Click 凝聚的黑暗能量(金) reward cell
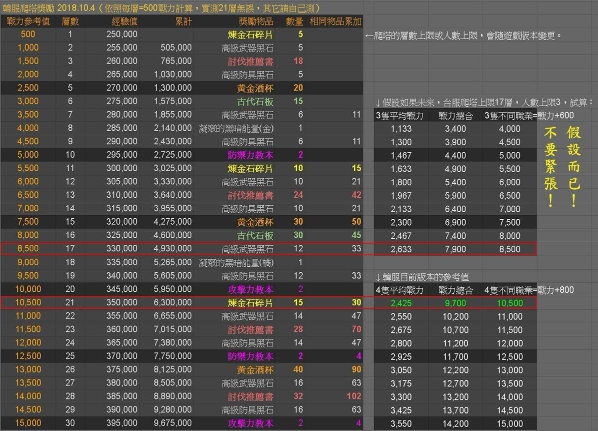598x431 pixels. 236,128
